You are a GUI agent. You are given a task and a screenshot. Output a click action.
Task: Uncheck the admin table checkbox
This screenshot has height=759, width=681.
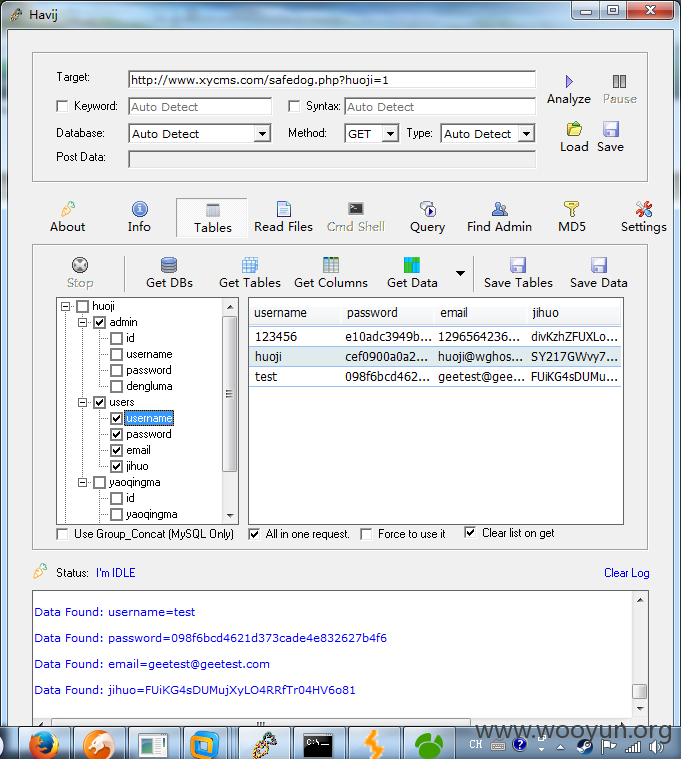click(100, 322)
